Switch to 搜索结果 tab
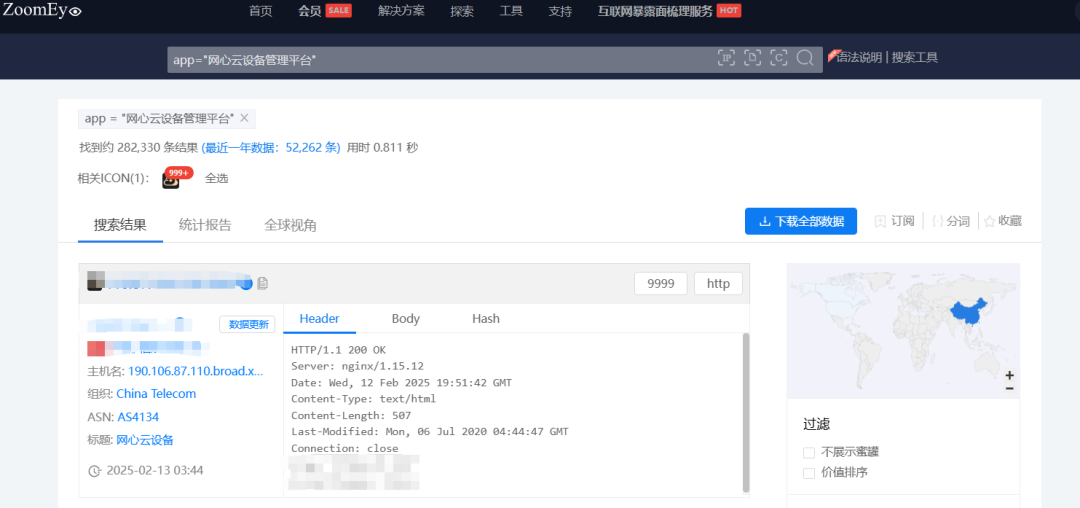 121,225
